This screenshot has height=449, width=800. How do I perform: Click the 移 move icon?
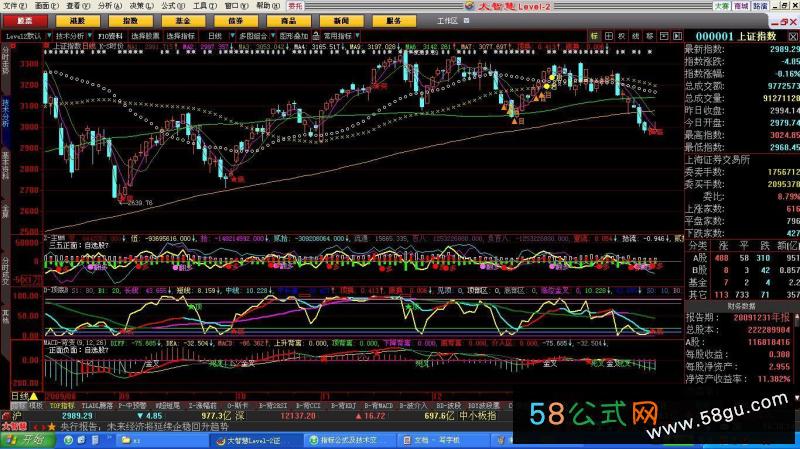649,36
